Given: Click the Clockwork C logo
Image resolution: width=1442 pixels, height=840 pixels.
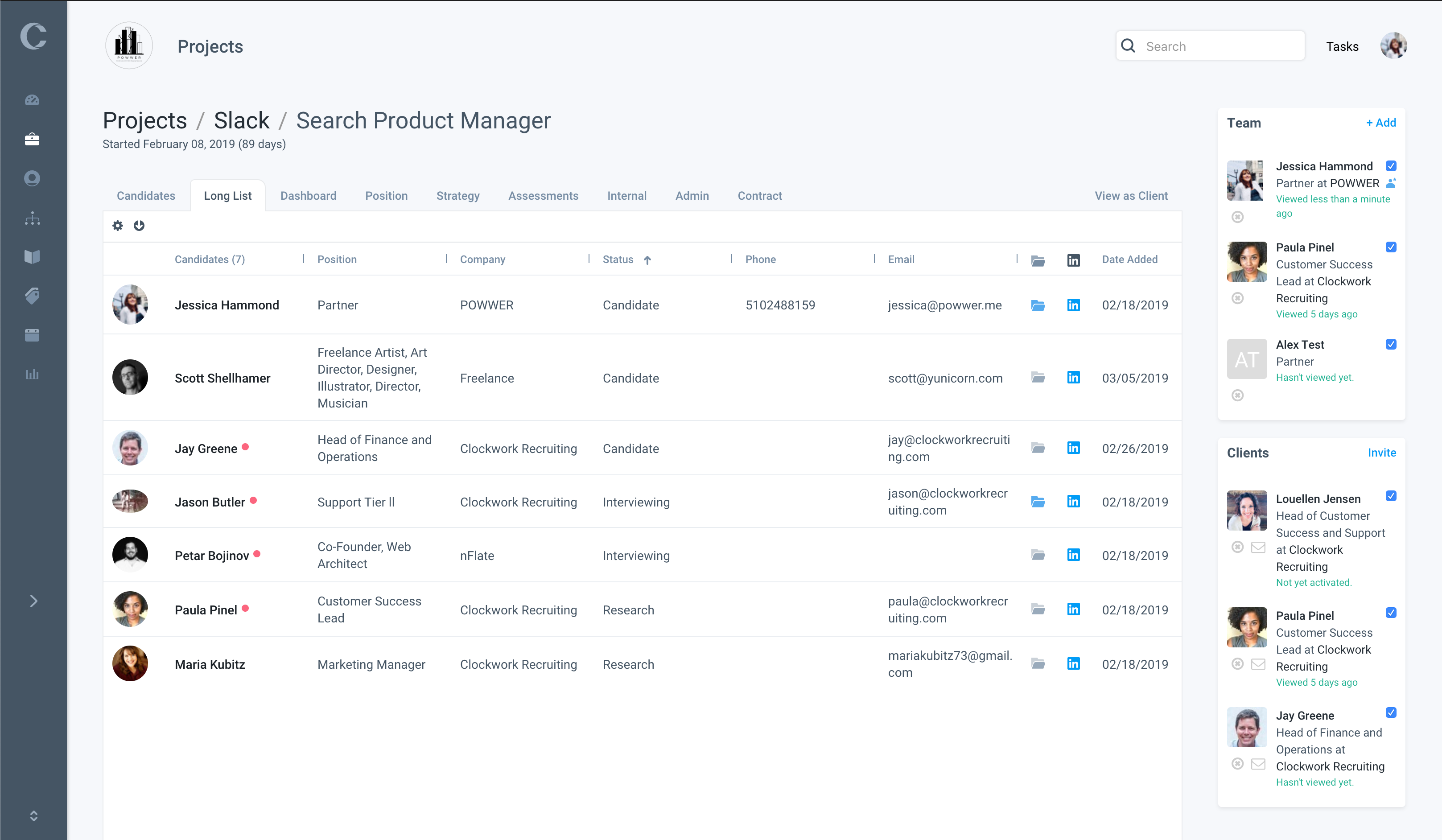Looking at the screenshot, I should pos(33,37).
